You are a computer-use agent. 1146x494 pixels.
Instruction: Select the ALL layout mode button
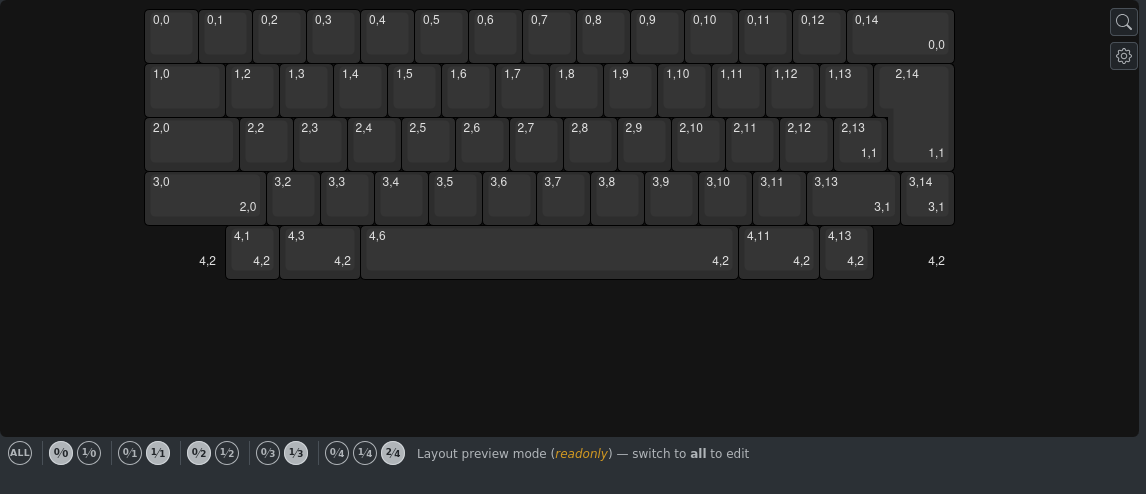click(x=20, y=453)
